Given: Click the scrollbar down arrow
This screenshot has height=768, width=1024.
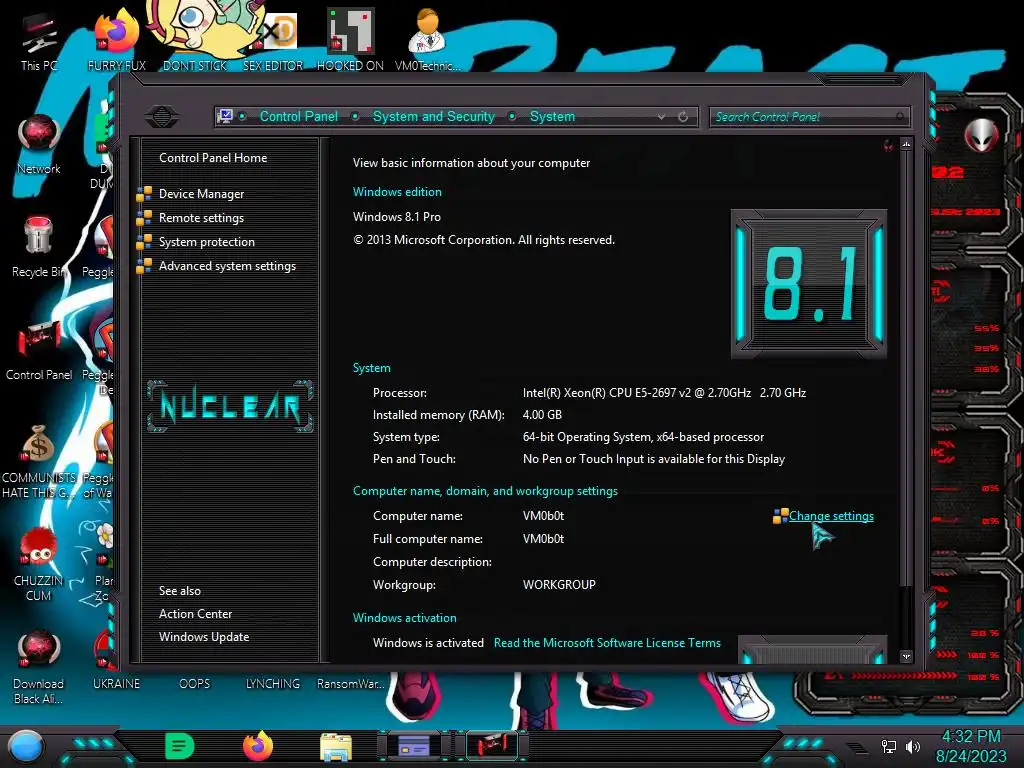Looking at the screenshot, I should (x=906, y=656).
